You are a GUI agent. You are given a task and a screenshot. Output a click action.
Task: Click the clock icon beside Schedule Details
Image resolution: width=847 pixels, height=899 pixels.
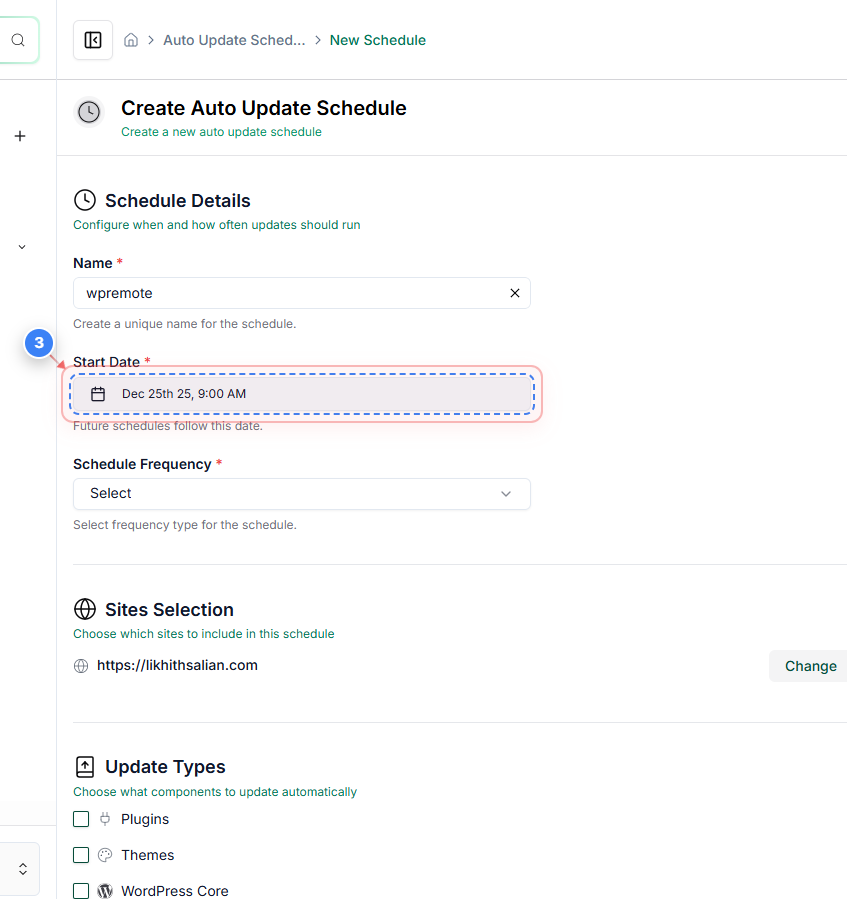coord(85,200)
